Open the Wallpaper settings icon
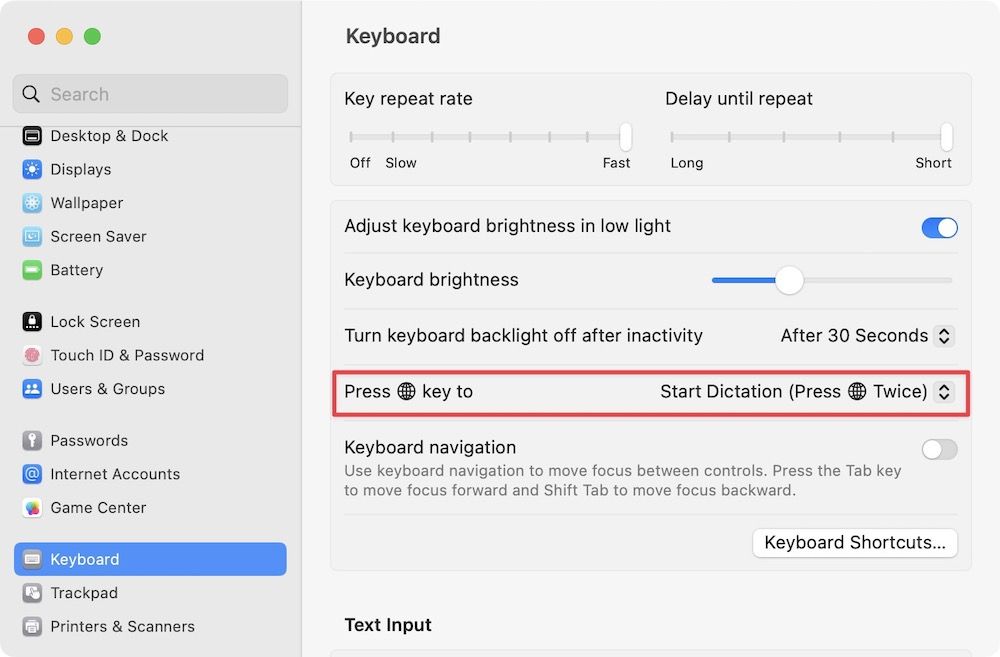 coord(33,203)
